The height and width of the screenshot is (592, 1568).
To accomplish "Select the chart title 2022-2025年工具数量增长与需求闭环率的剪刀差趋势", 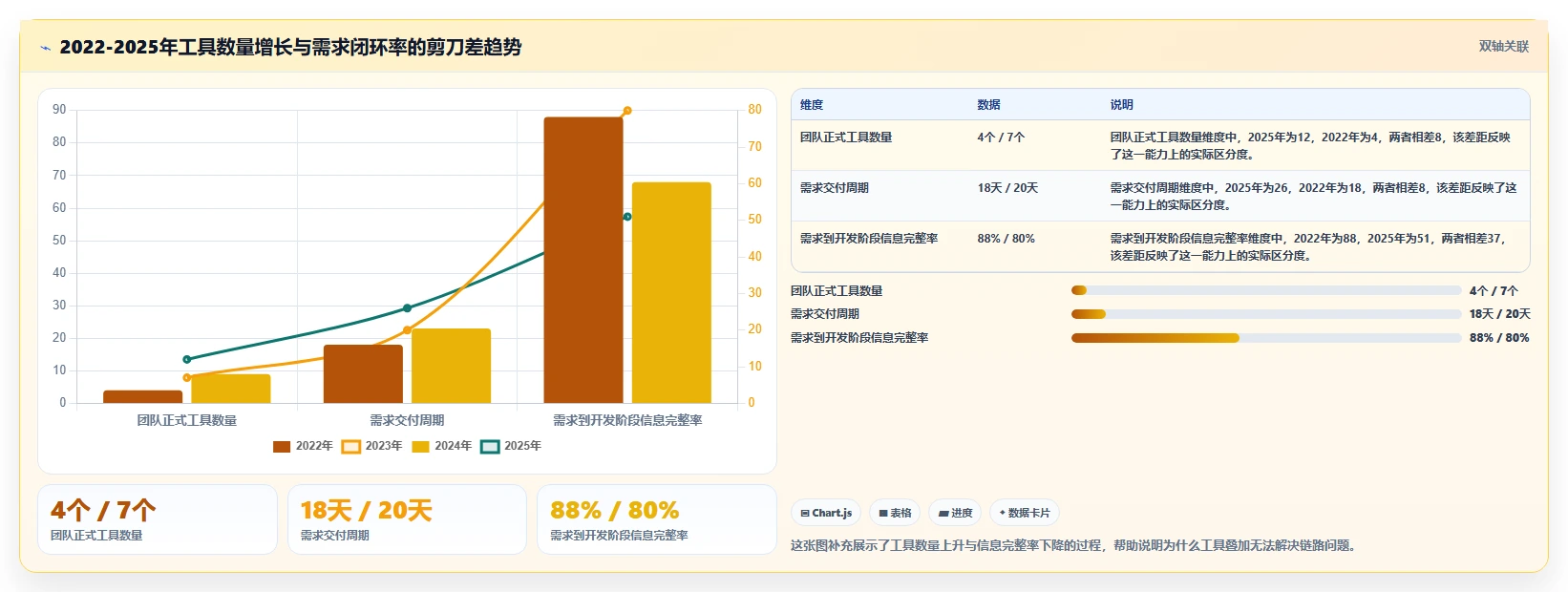I will pos(290,47).
